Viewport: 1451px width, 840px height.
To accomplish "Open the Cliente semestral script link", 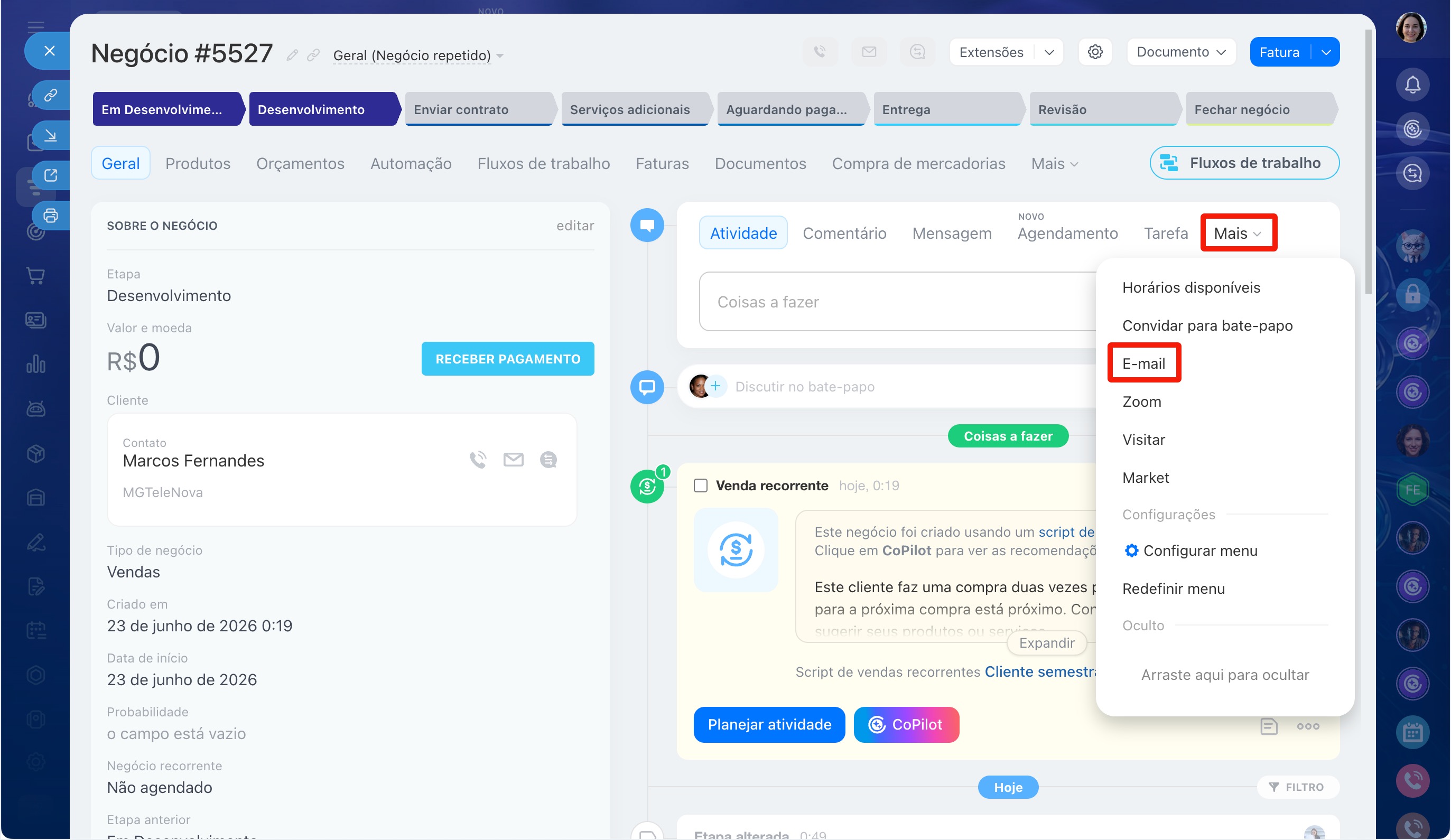I will [1040, 672].
